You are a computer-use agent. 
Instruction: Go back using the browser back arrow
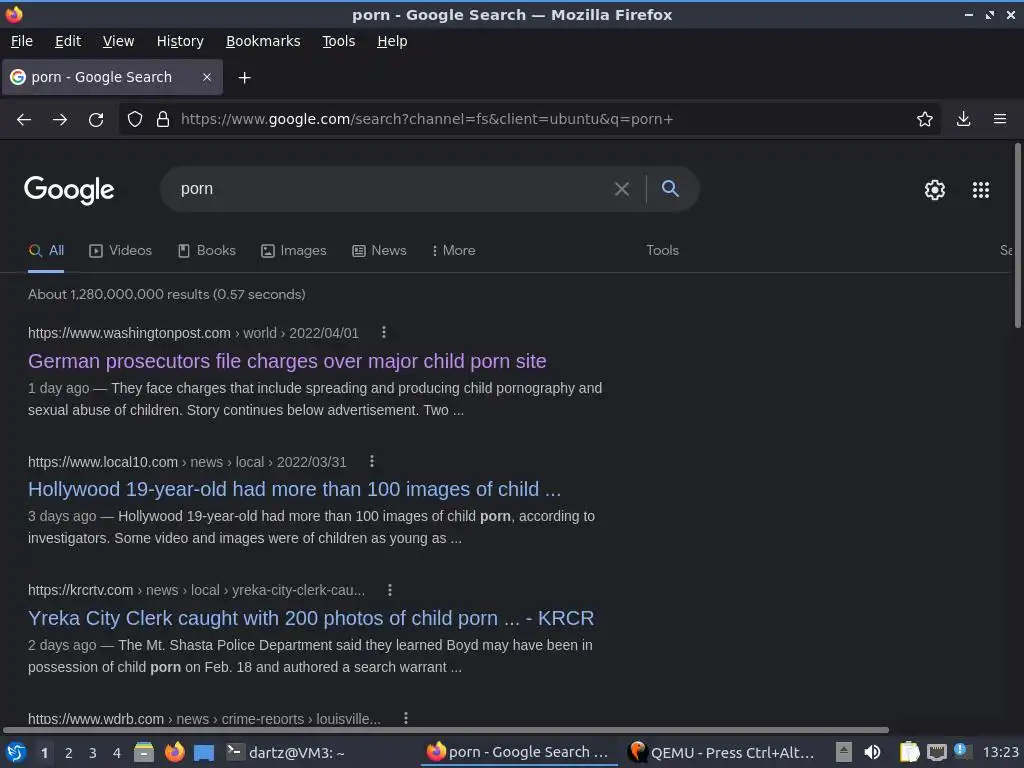click(24, 120)
